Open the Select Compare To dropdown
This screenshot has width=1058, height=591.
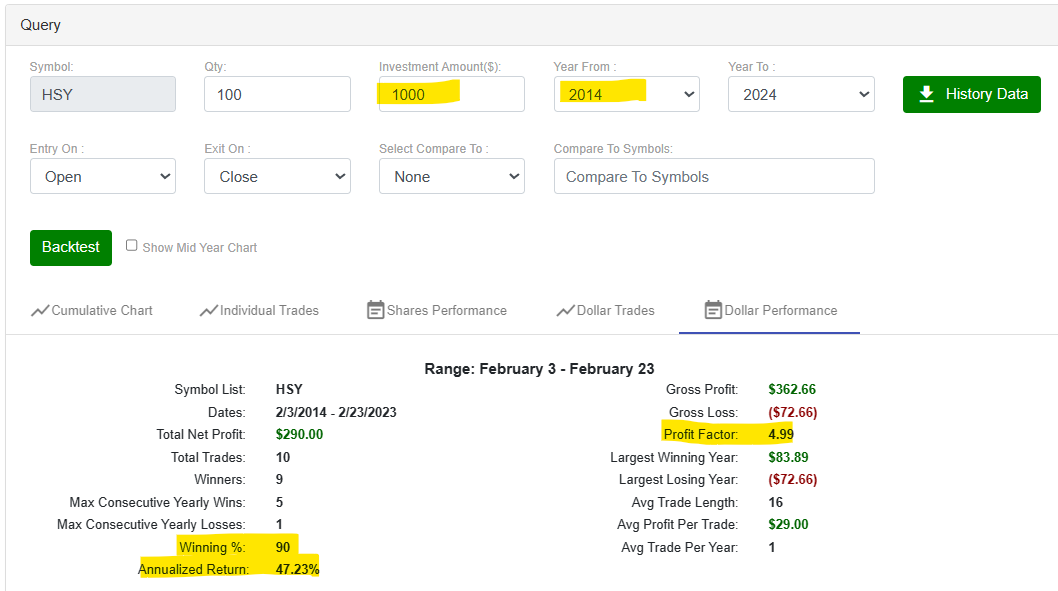[452, 176]
